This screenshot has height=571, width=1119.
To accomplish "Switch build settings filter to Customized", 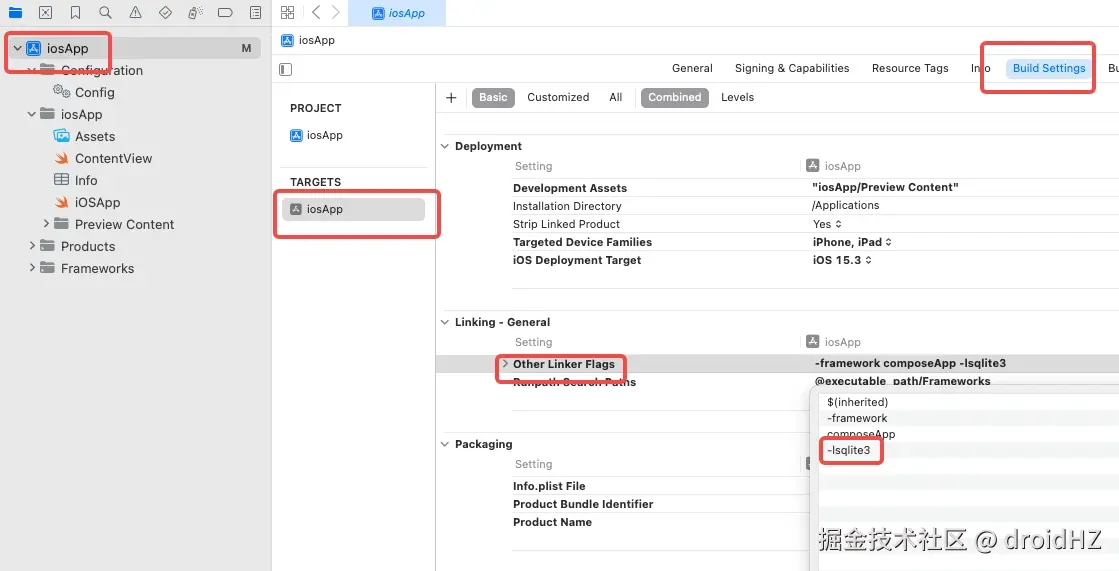I will pyautogui.click(x=558, y=97).
